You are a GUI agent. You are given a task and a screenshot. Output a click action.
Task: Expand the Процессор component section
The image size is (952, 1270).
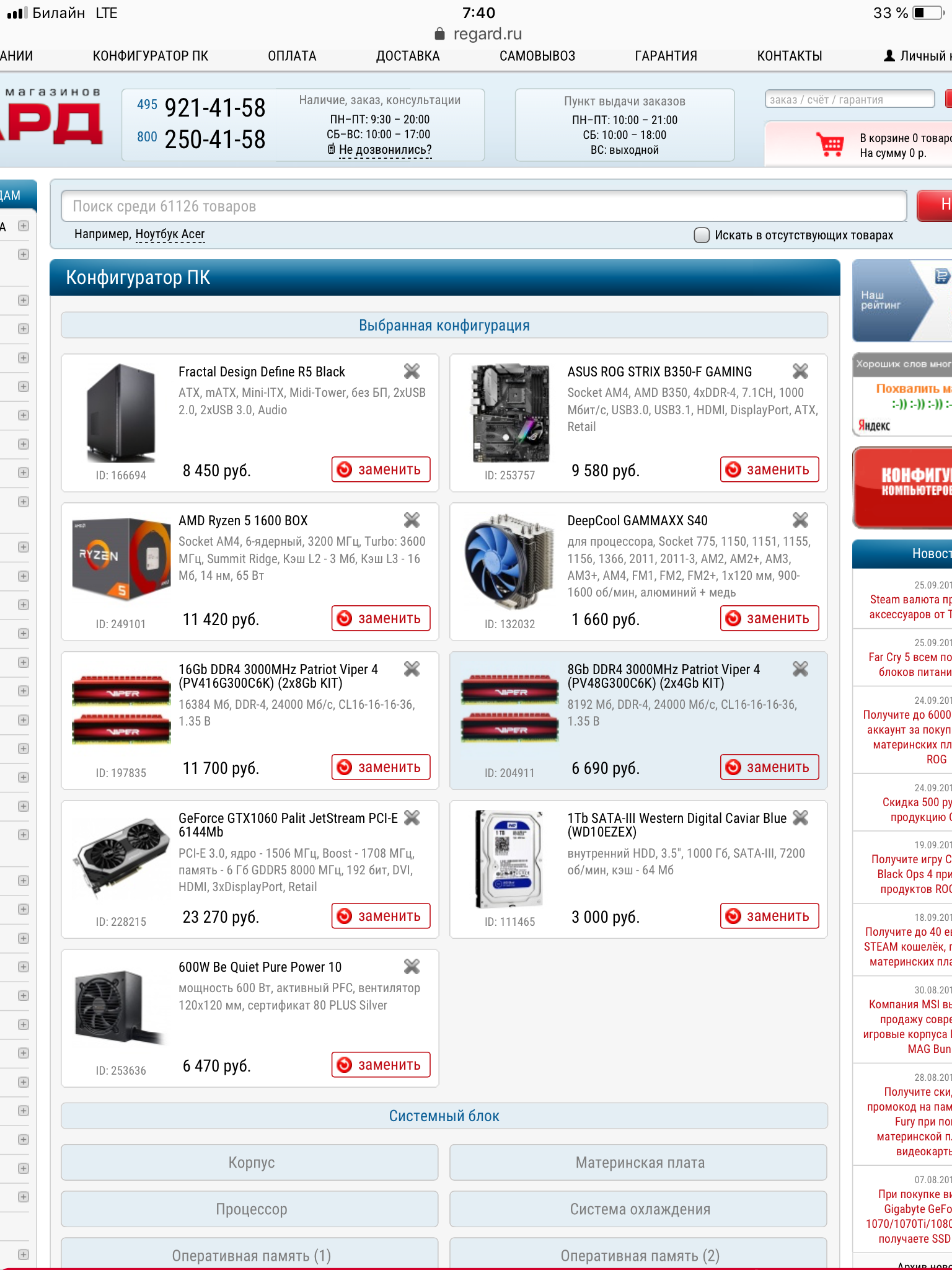coord(250,1209)
